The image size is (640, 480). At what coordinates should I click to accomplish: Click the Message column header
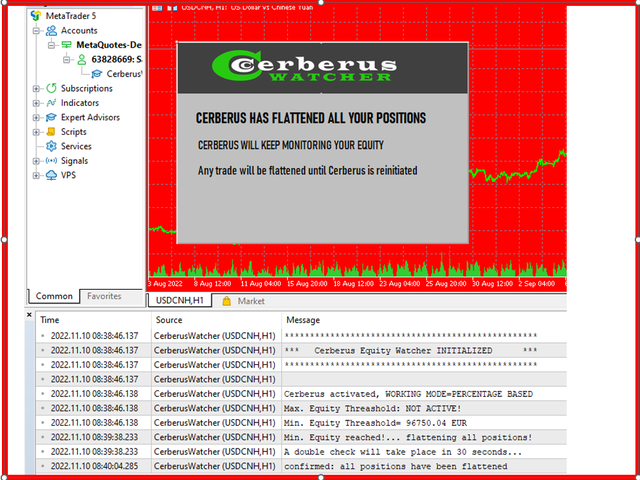424,320
